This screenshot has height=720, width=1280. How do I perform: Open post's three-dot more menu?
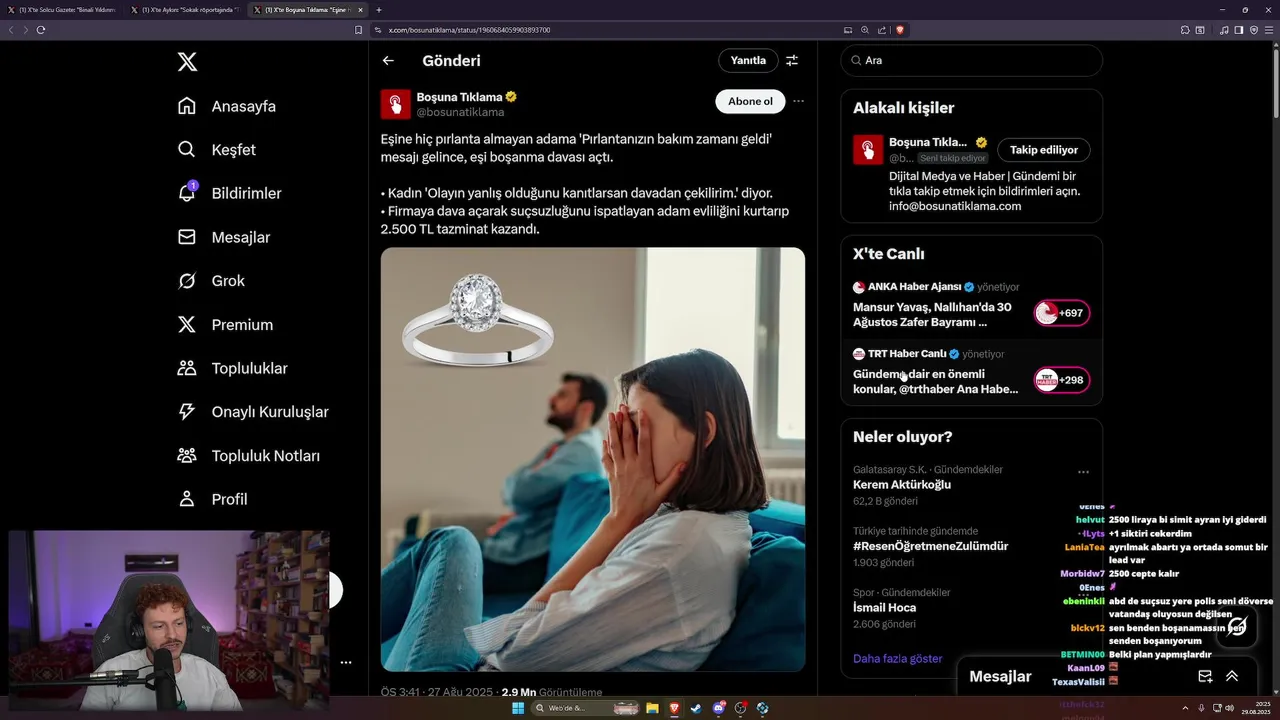798,101
